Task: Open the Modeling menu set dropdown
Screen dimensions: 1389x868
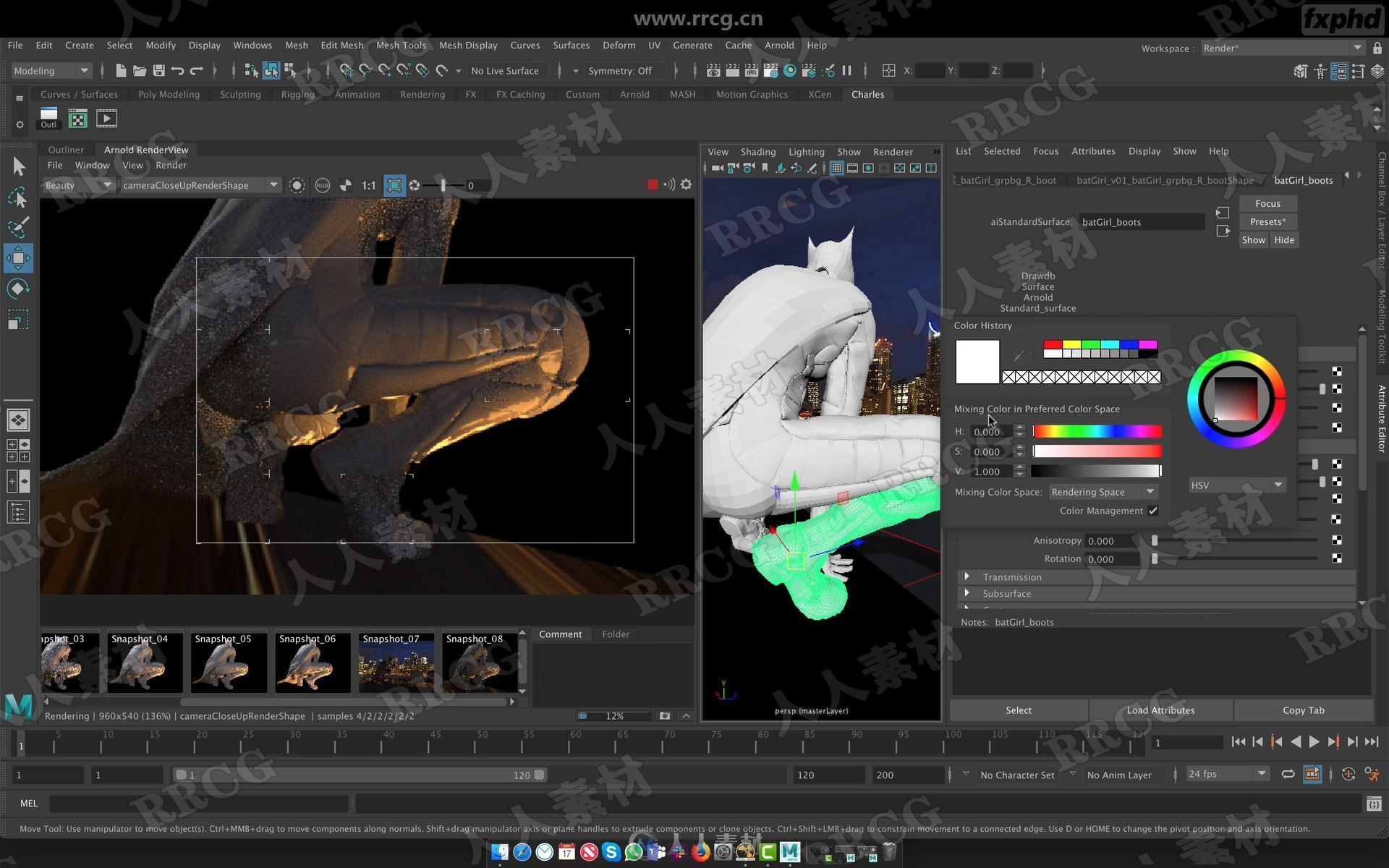Action: coord(51,70)
